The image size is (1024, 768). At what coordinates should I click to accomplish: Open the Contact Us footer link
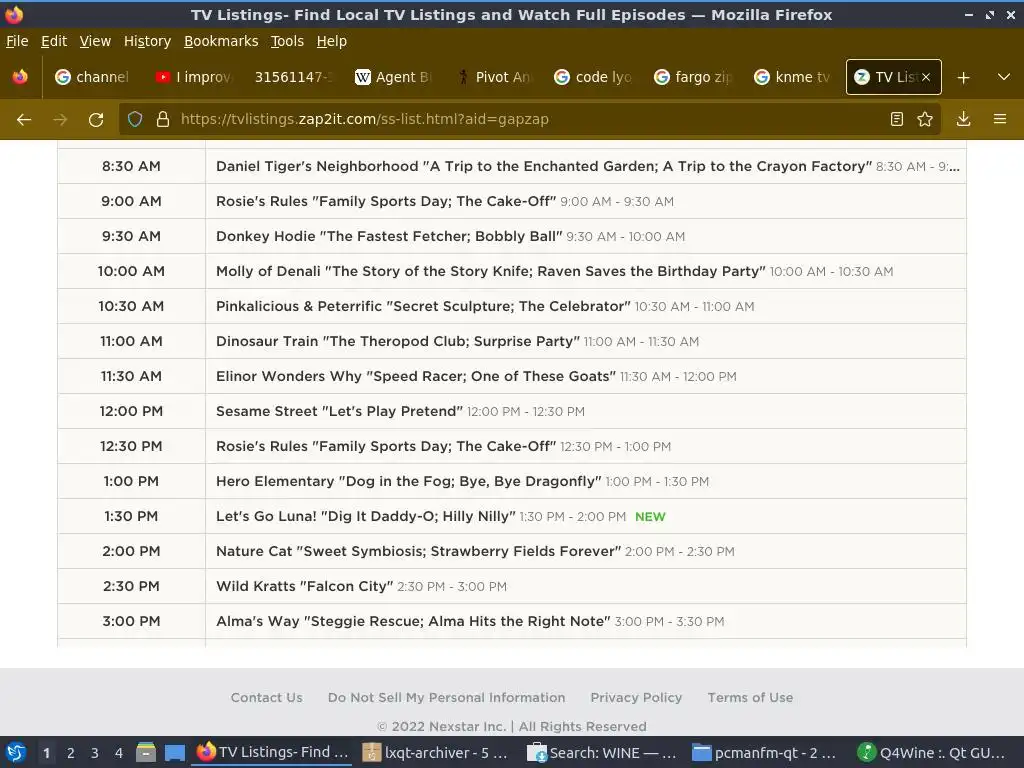(266, 697)
